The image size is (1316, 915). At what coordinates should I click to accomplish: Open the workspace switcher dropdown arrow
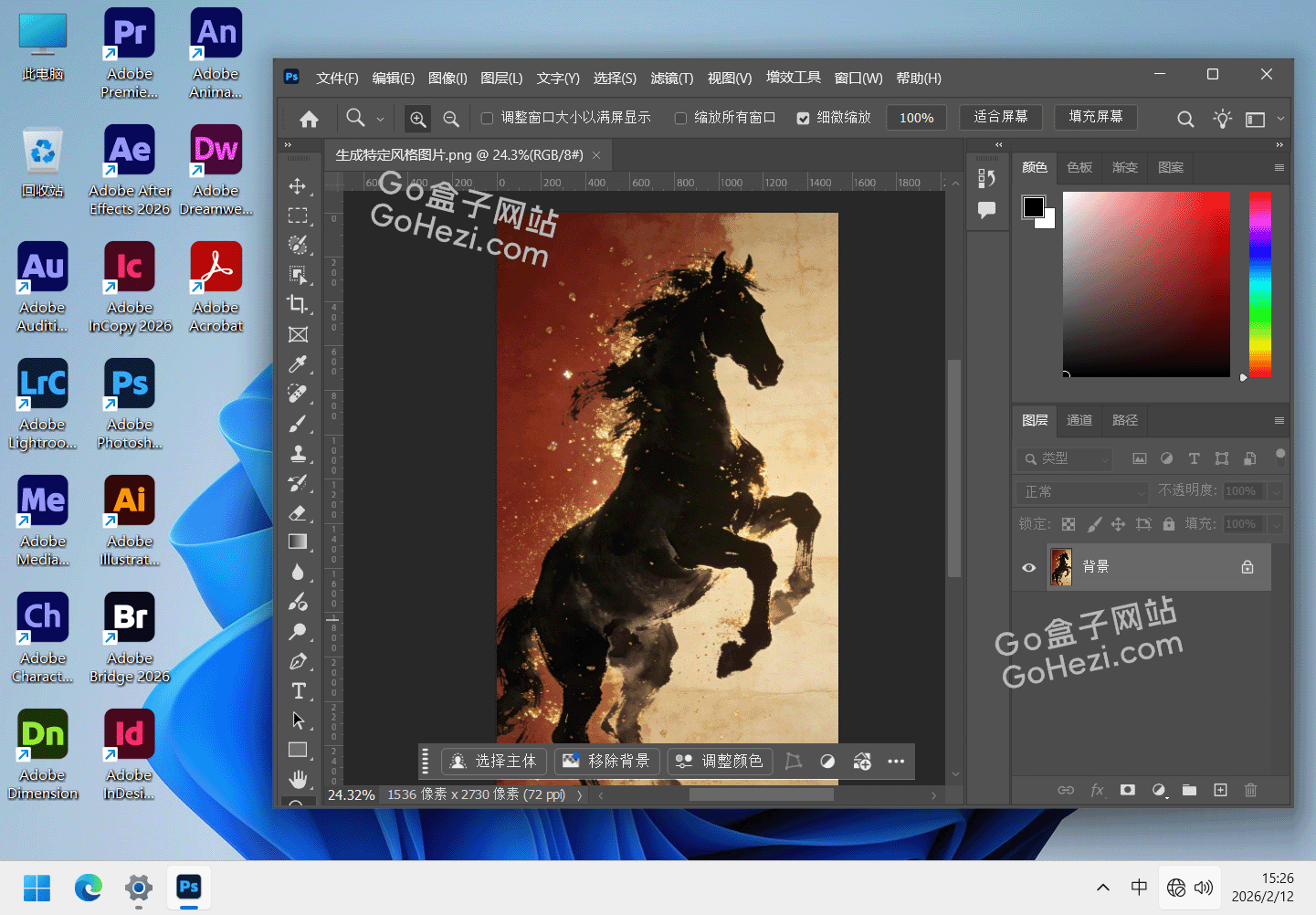(x=1280, y=119)
